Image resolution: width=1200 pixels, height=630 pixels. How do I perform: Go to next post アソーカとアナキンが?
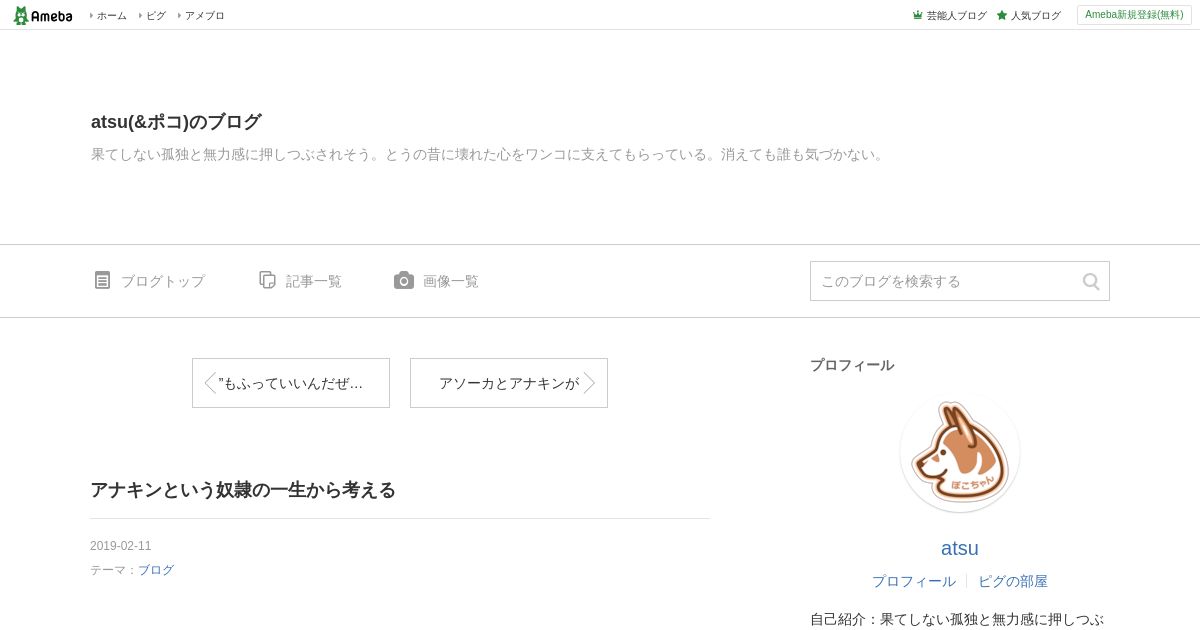tap(509, 383)
